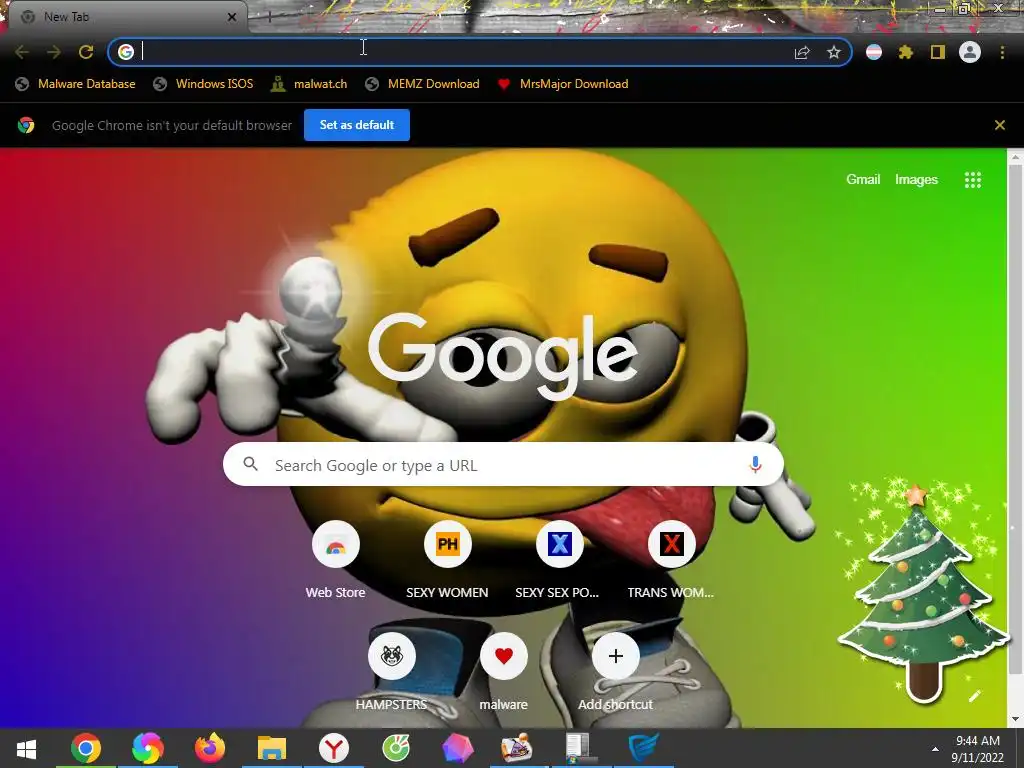Screen dimensions: 1024x768
Task: Open the MrsMajor Download bookmark
Action: pyautogui.click(x=563, y=84)
